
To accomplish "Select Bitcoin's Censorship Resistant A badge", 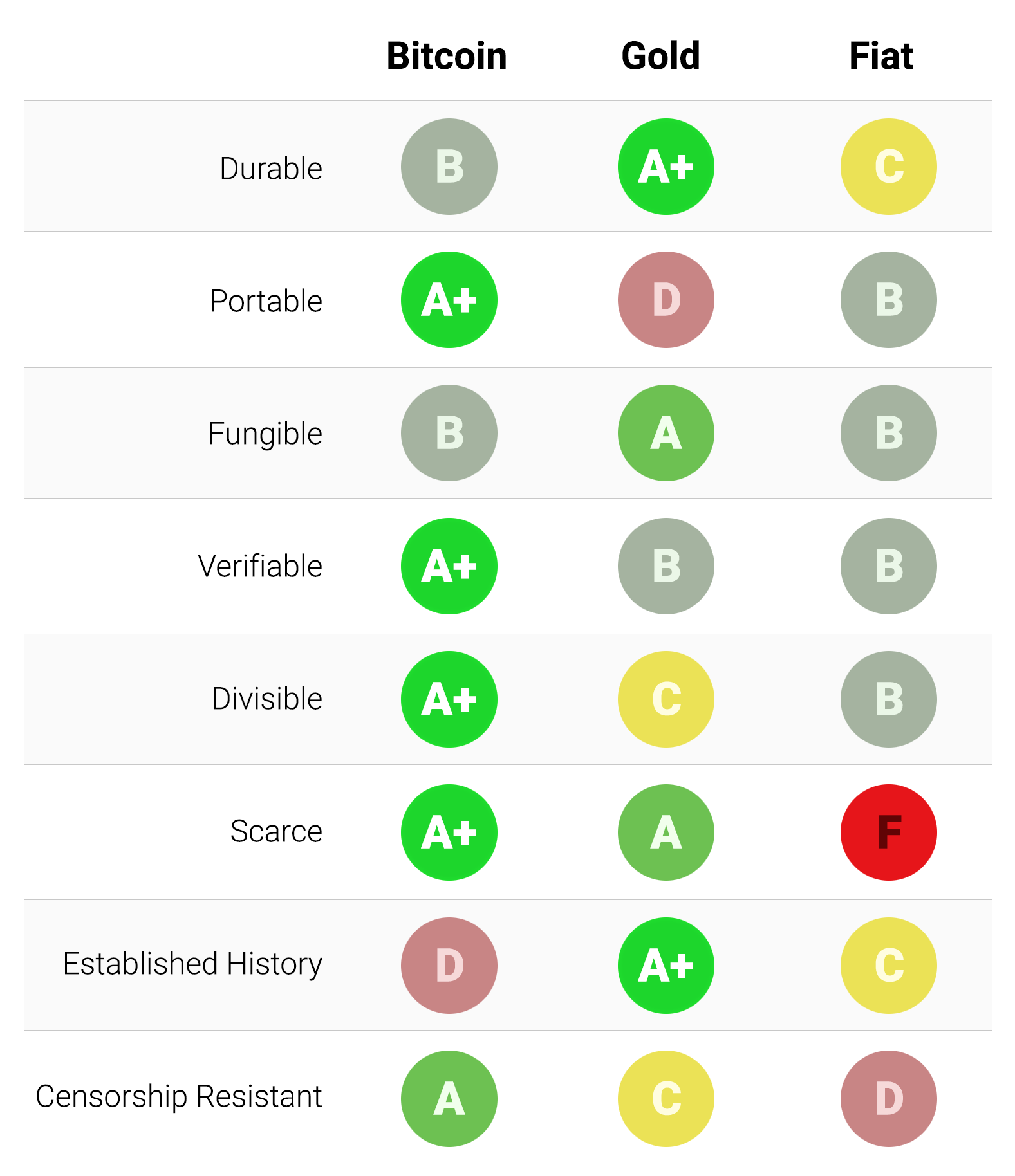I will 449,1098.
